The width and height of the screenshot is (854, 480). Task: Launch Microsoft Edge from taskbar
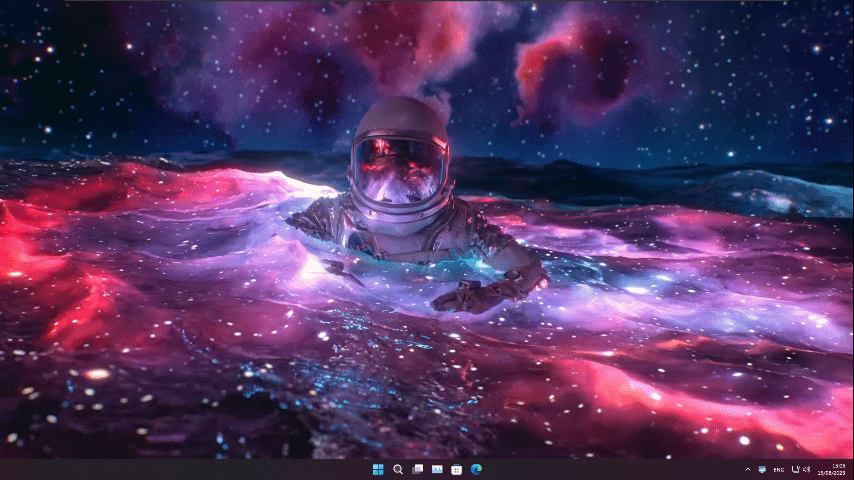(x=476, y=469)
